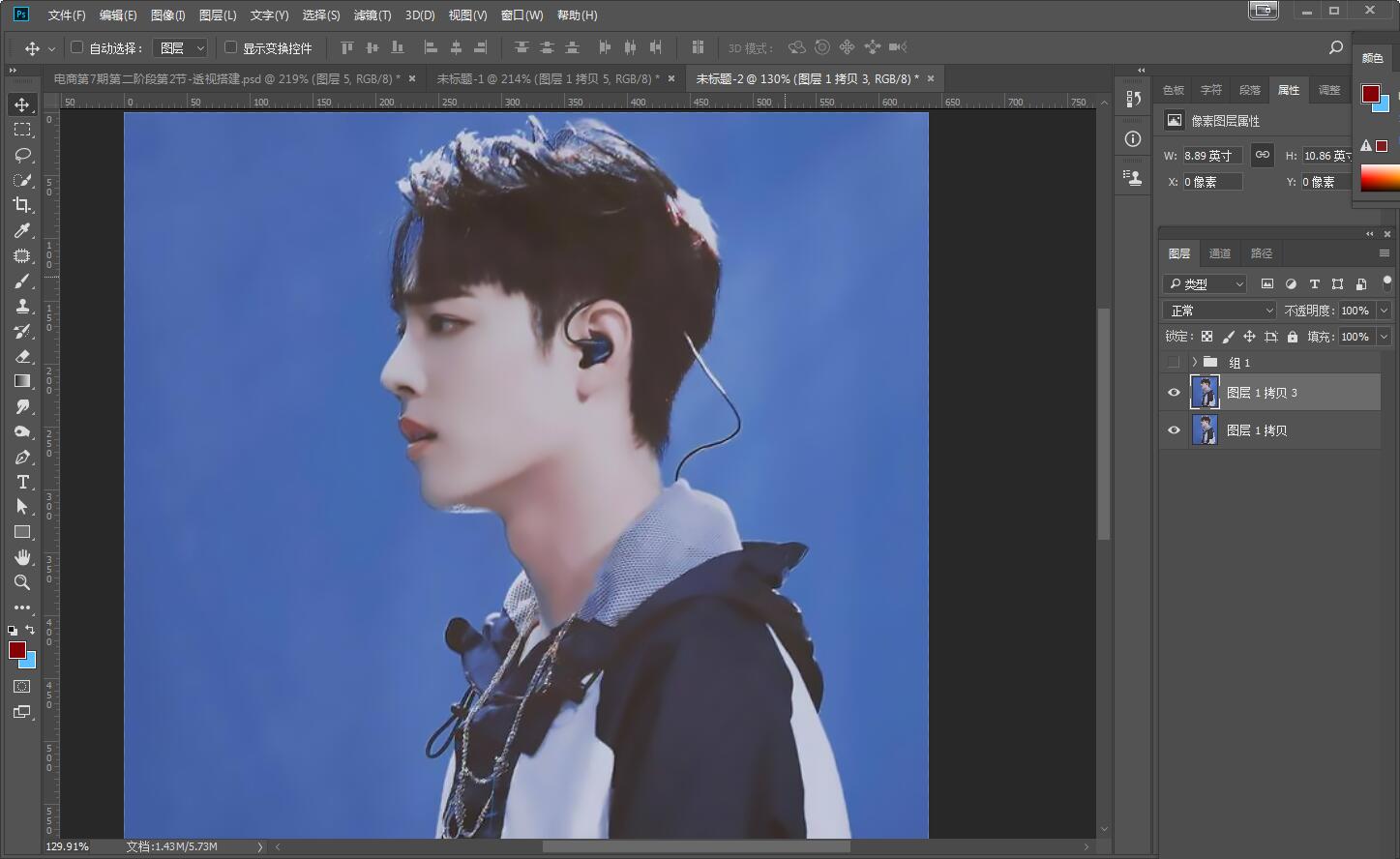Select the Pen tool

point(22,457)
